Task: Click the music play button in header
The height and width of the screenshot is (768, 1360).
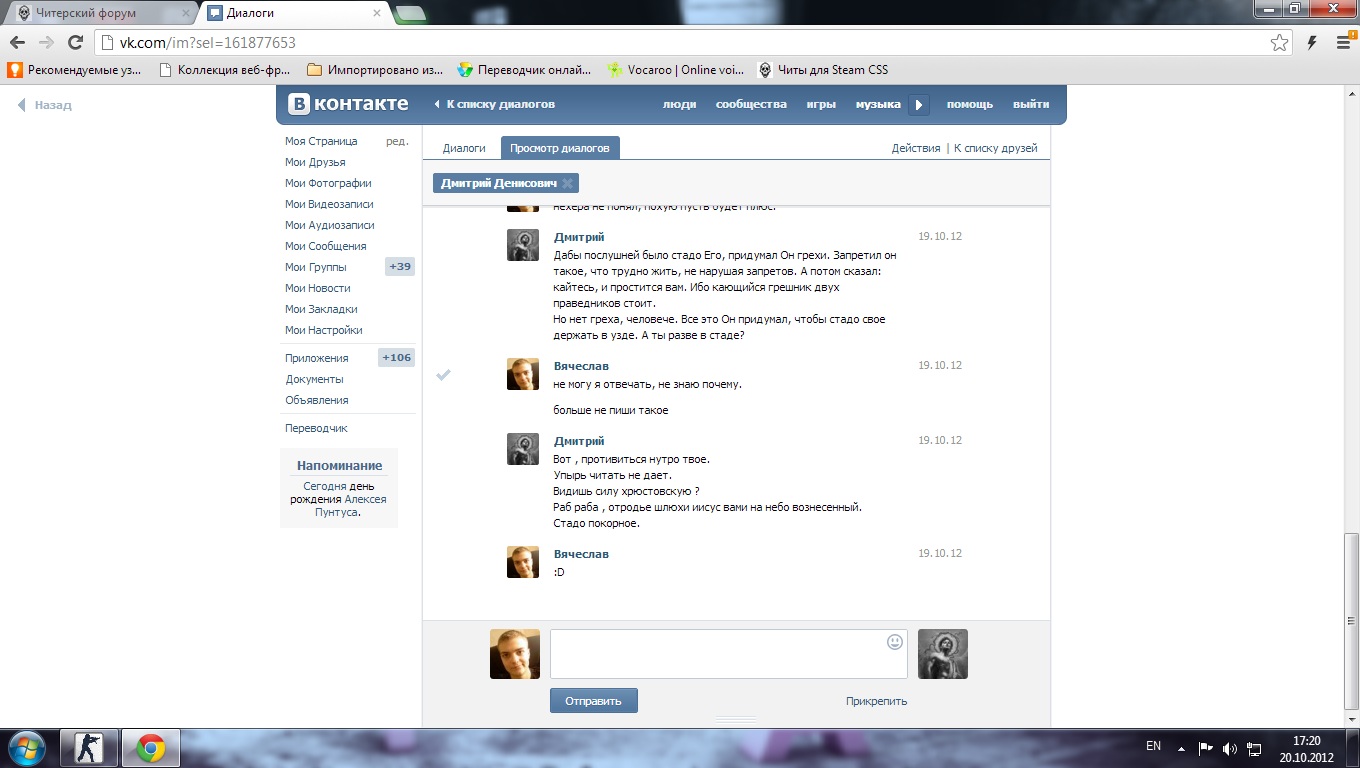Action: (919, 105)
